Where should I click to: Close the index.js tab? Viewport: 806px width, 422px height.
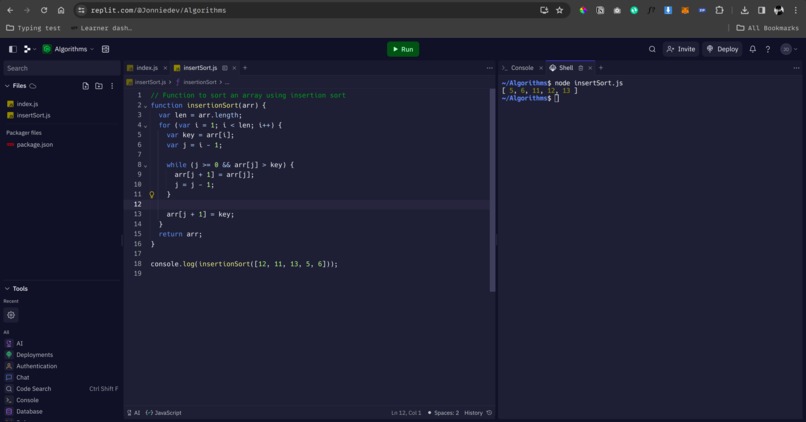(165, 68)
